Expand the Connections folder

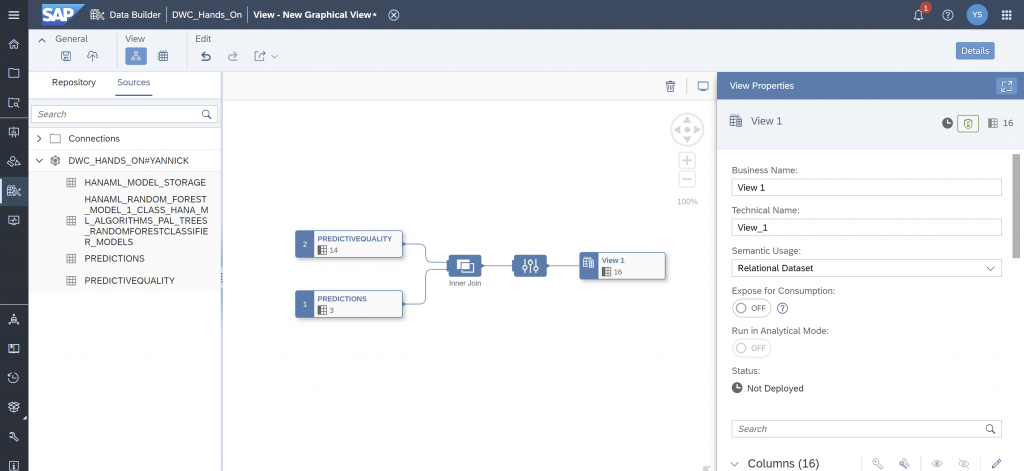point(39,138)
